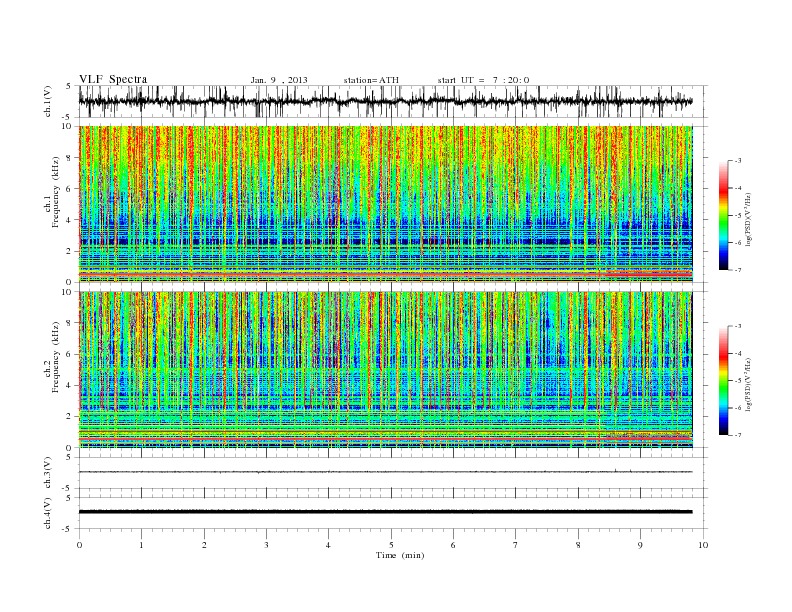This screenshot has width=792, height=612.
Task: Select the "ch.3(V)" axis label
Action: (x=48, y=473)
